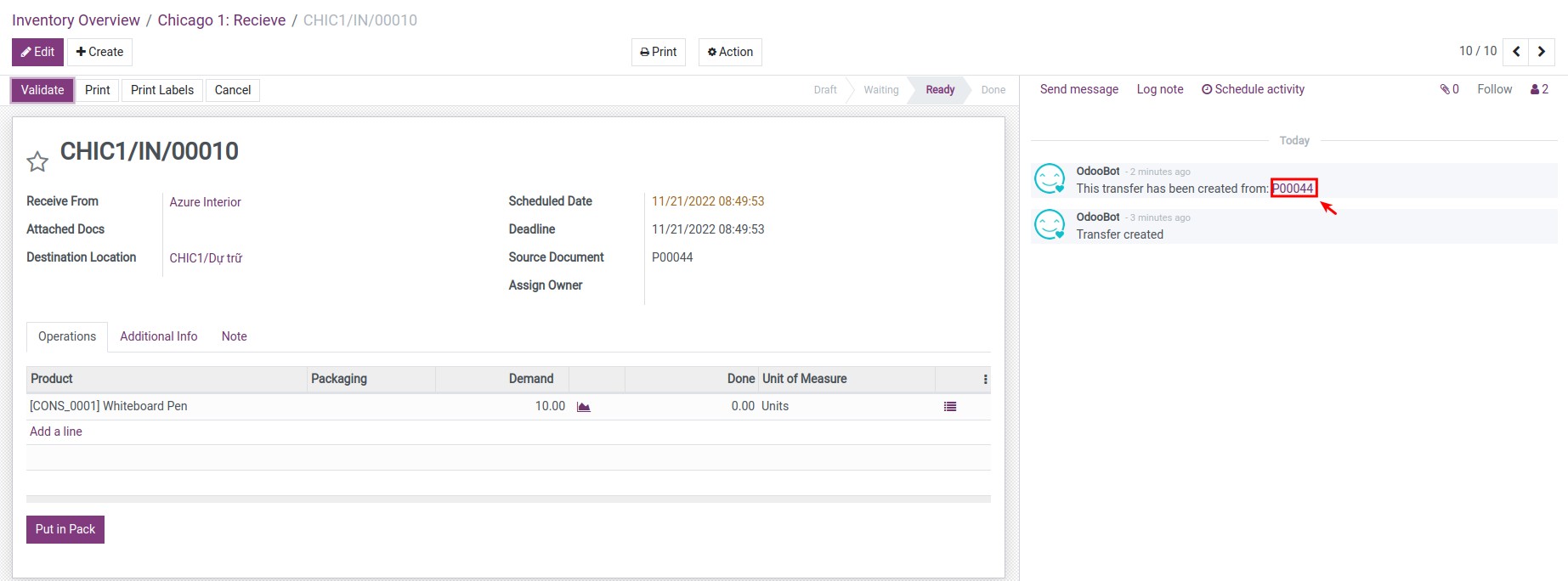Click the Deadline date value
Image resolution: width=1568 pixels, height=581 pixels.
point(708,229)
